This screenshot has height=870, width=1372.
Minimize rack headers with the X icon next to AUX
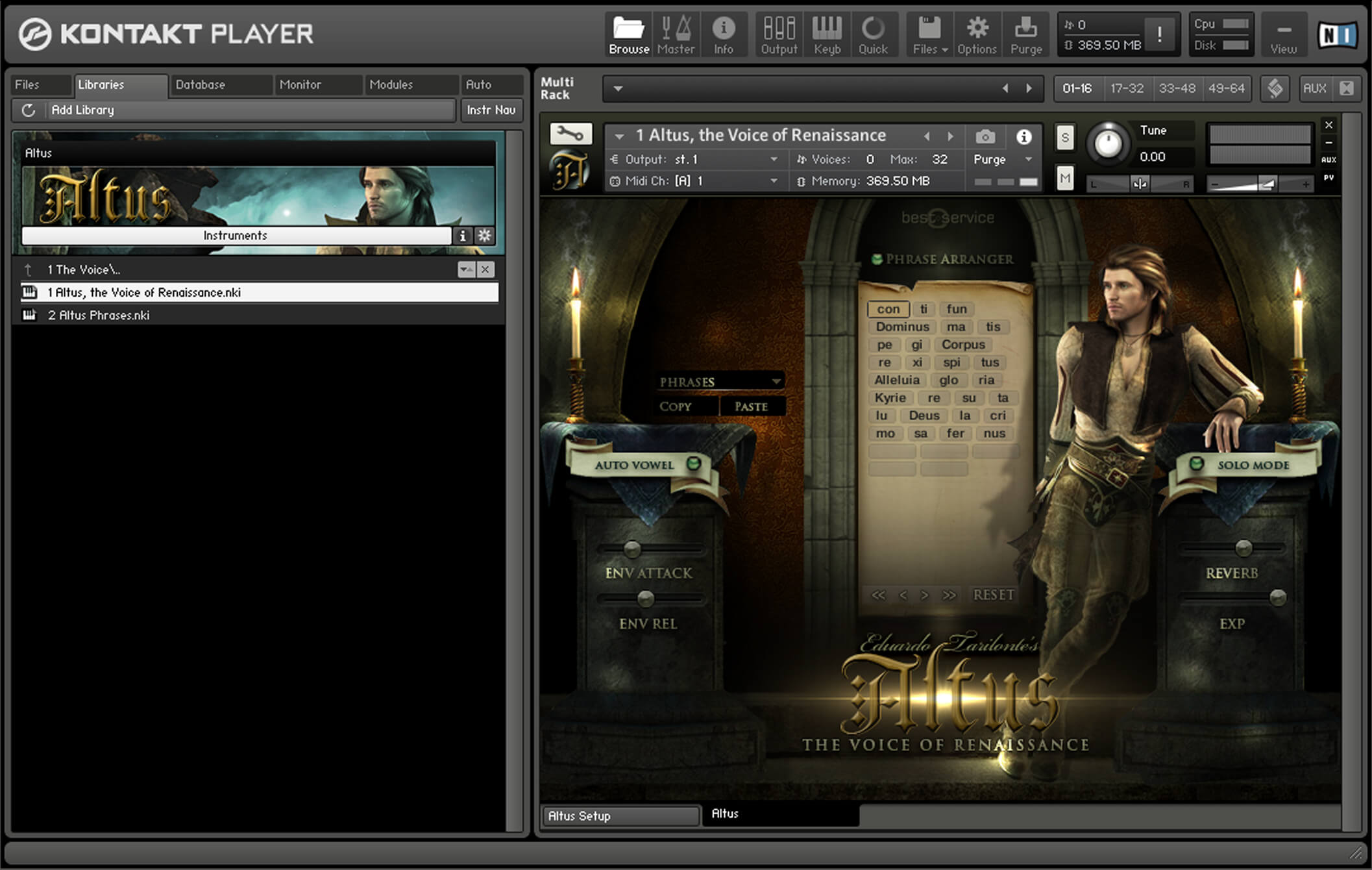click(x=1347, y=88)
